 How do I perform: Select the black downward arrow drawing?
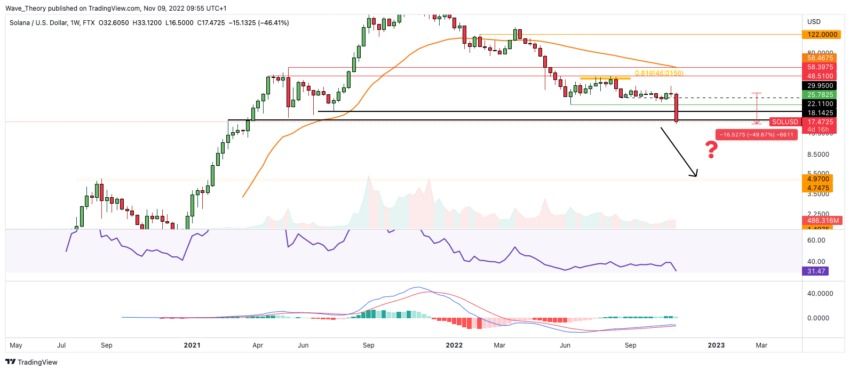(678, 152)
